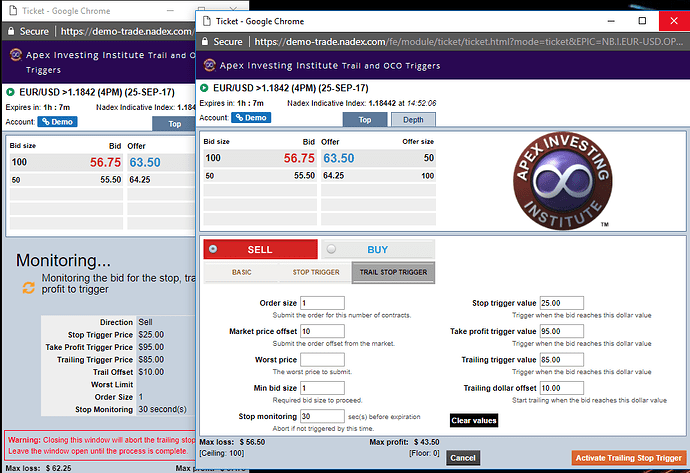Click the Trail Offset $10.00 value
690x473 pixels.
tap(151, 372)
